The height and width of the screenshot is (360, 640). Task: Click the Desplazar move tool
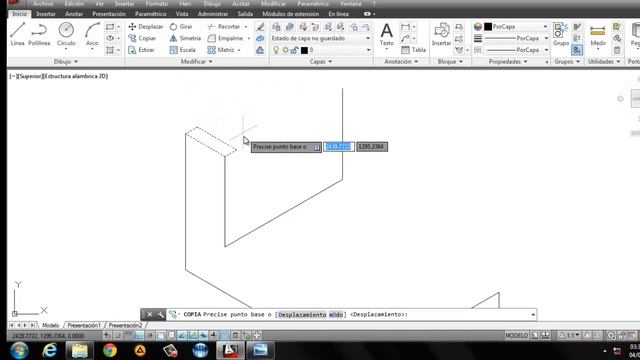(x=146, y=27)
